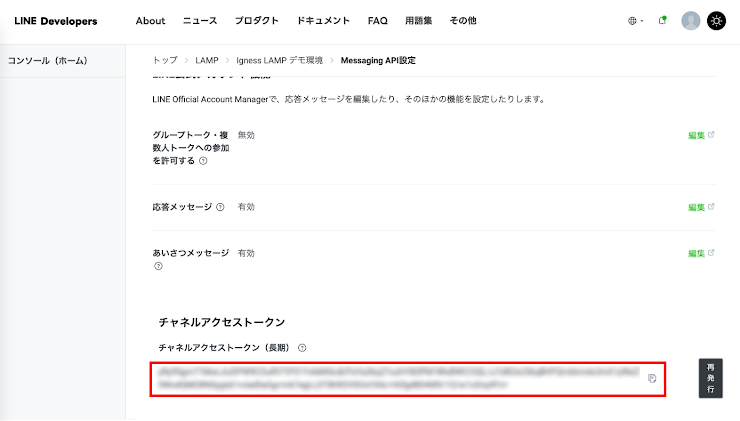
Task: Open the globe language dropdown
Action: [x=635, y=21]
